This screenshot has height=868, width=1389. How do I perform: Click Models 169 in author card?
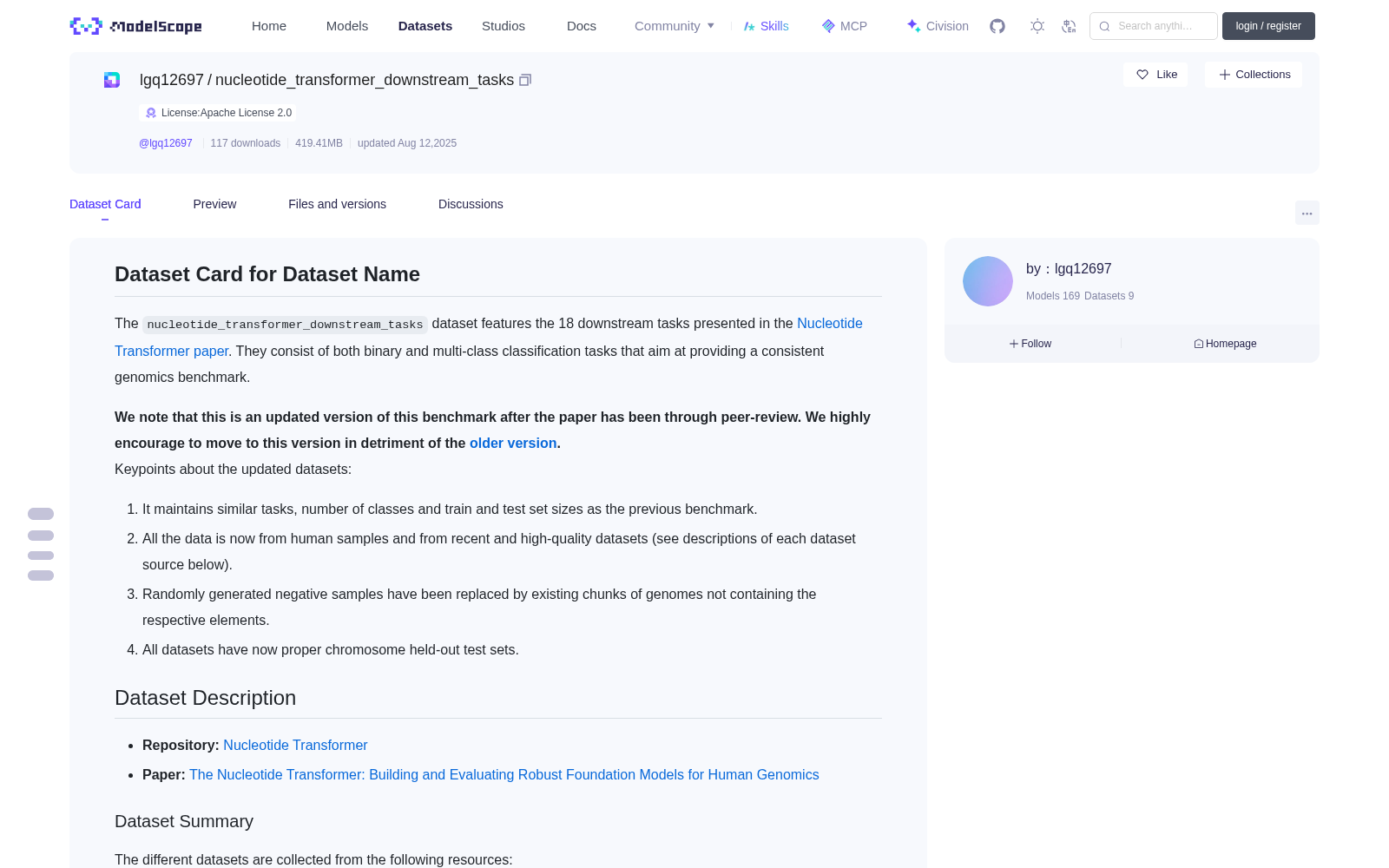(x=1053, y=296)
